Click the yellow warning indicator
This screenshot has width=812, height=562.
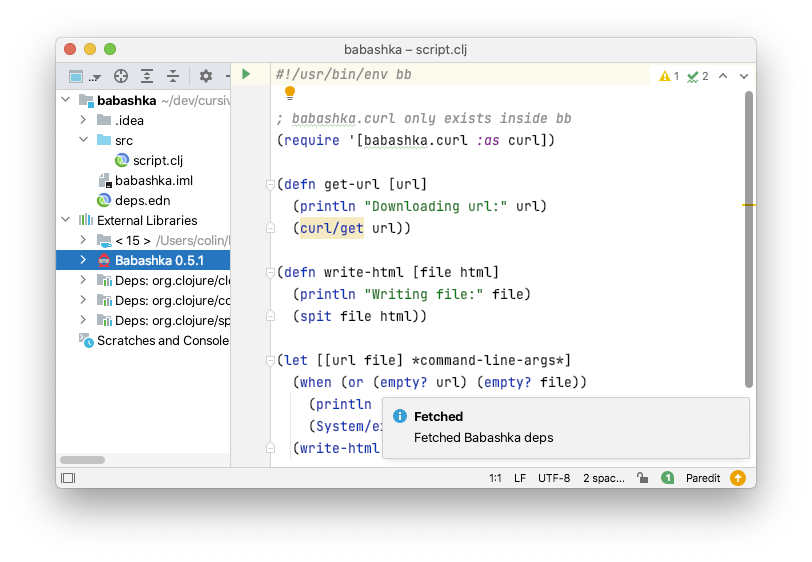click(x=669, y=77)
